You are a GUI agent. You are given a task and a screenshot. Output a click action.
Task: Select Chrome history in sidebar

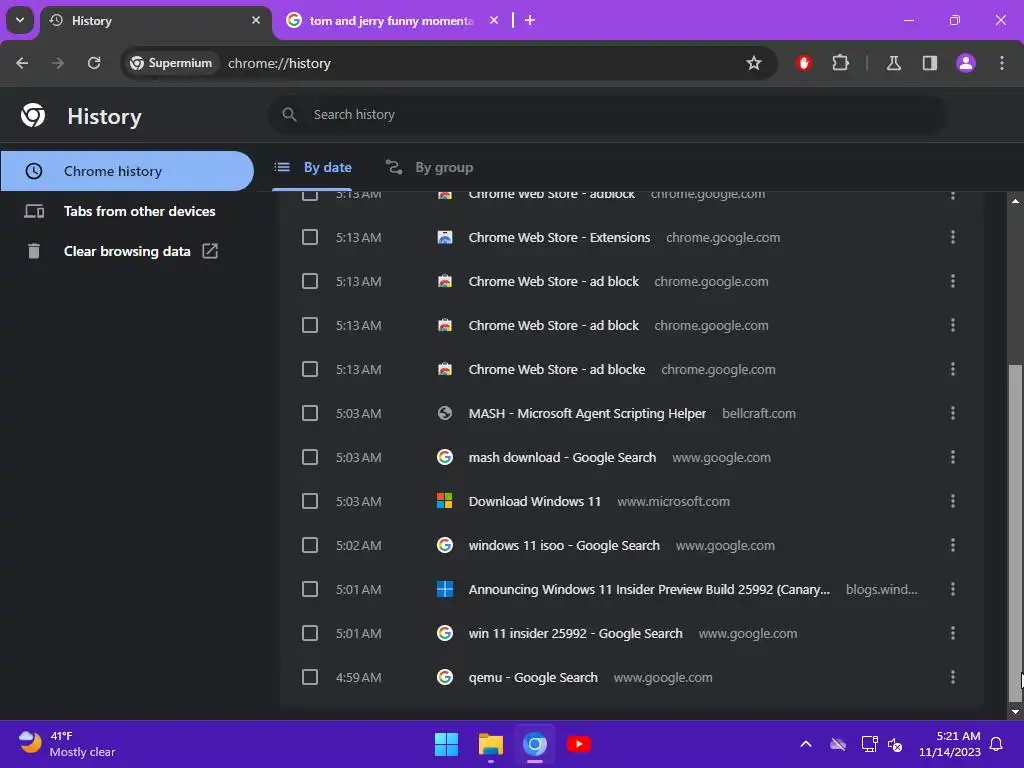coord(127,171)
